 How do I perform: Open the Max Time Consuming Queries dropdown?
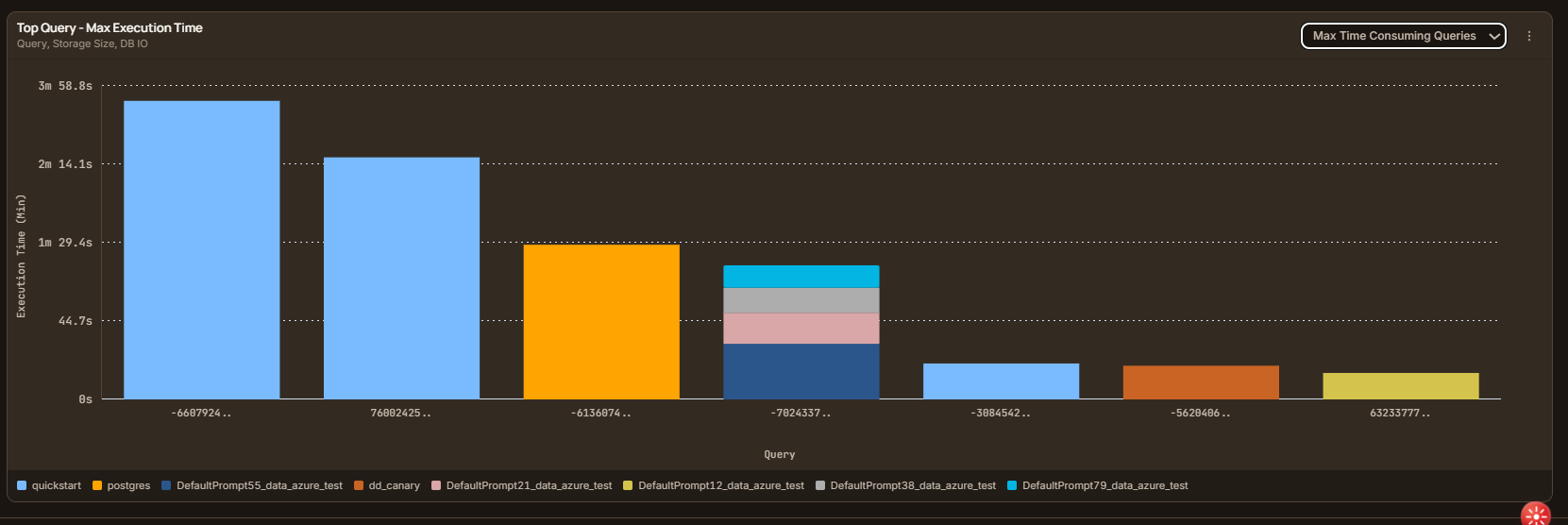[1403, 36]
